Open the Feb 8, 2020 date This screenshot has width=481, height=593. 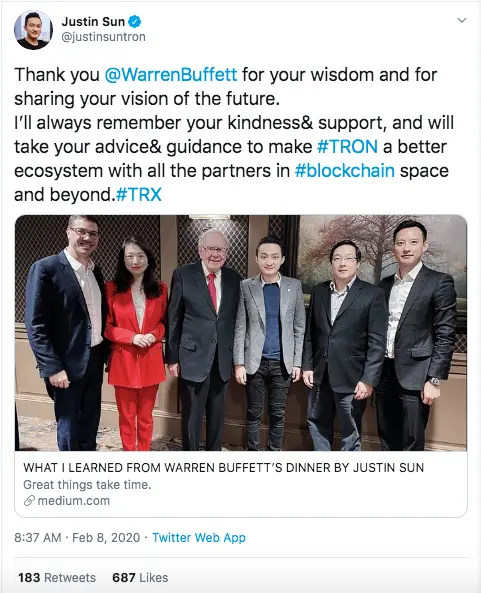coord(106,537)
